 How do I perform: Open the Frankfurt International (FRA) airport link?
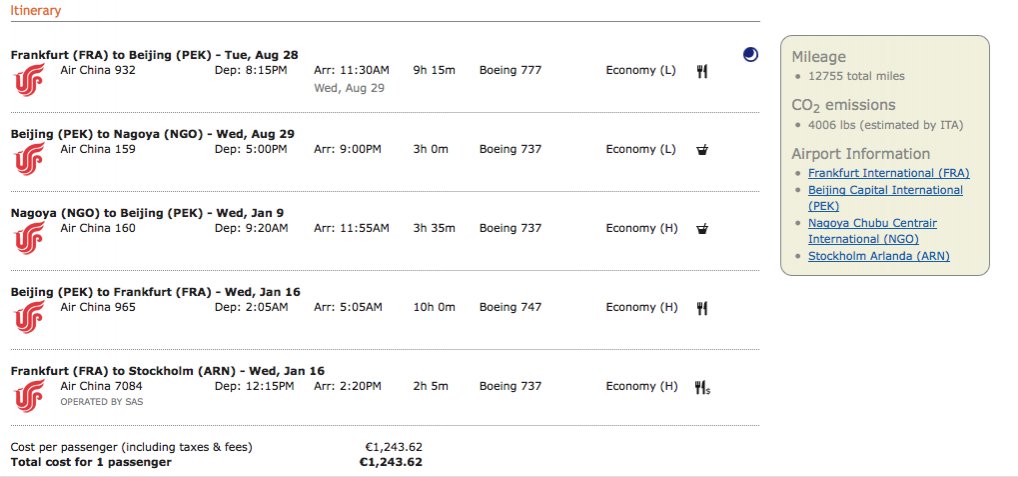[888, 173]
